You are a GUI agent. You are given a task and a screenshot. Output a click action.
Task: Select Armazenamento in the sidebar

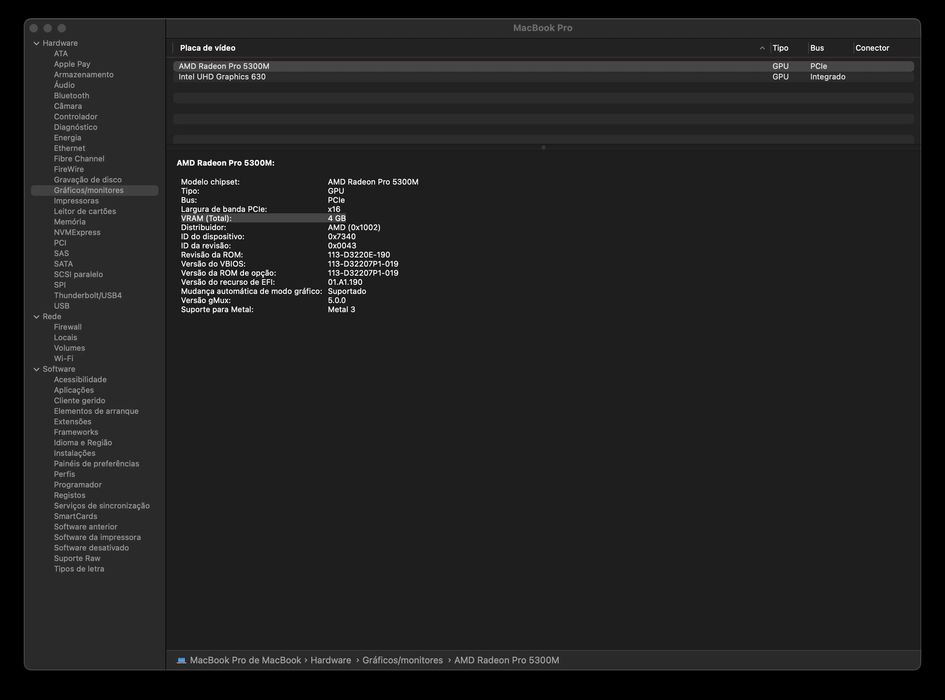pos(84,75)
